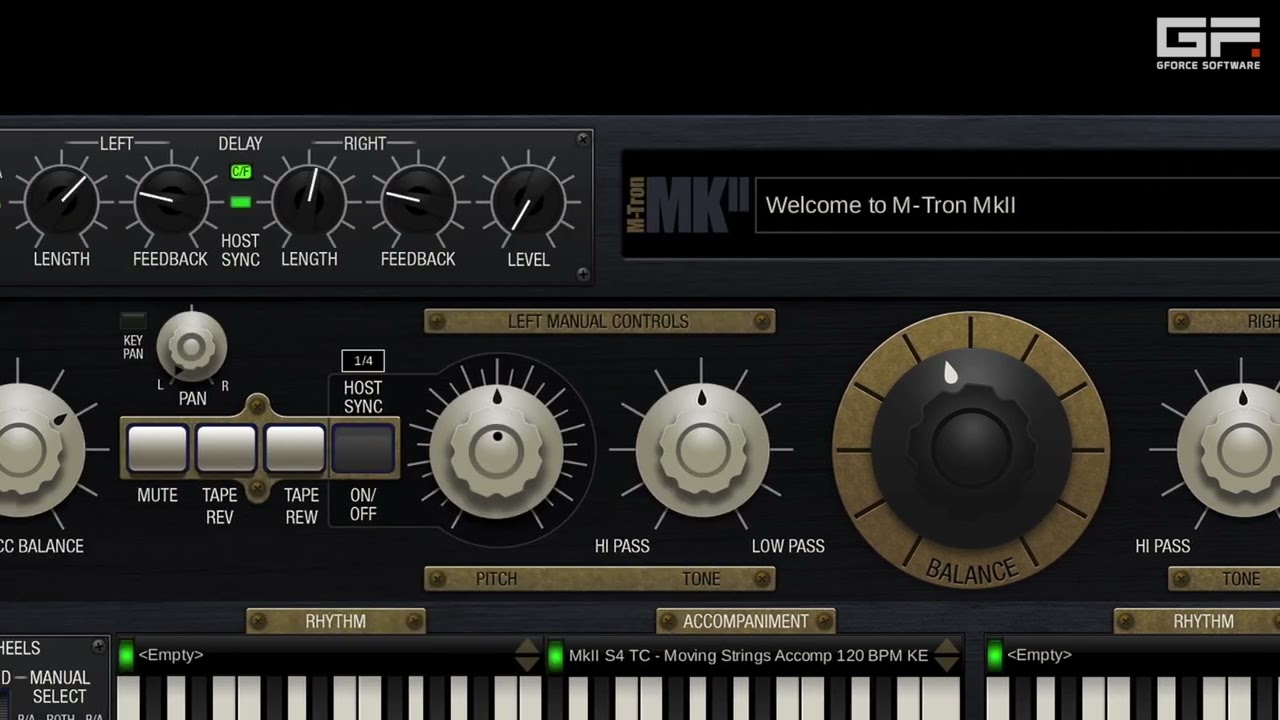Adjust the Right delay Length knob
1280x720 pixels.
(x=309, y=199)
